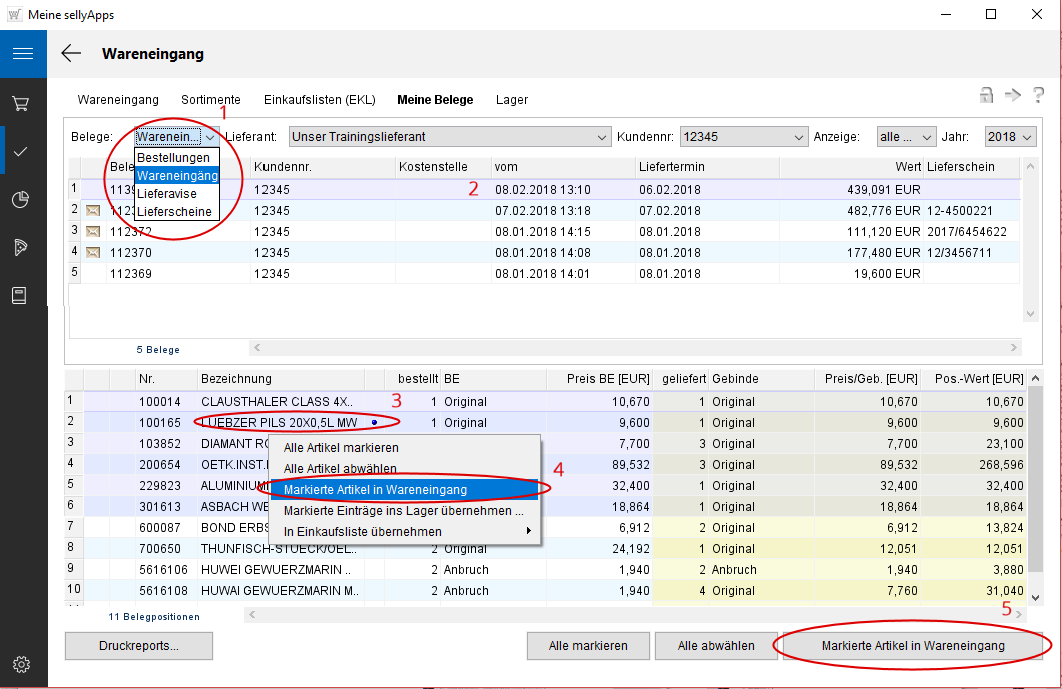This screenshot has width=1062, height=689.
Task: Click the Druckreports... button
Action: (x=139, y=646)
